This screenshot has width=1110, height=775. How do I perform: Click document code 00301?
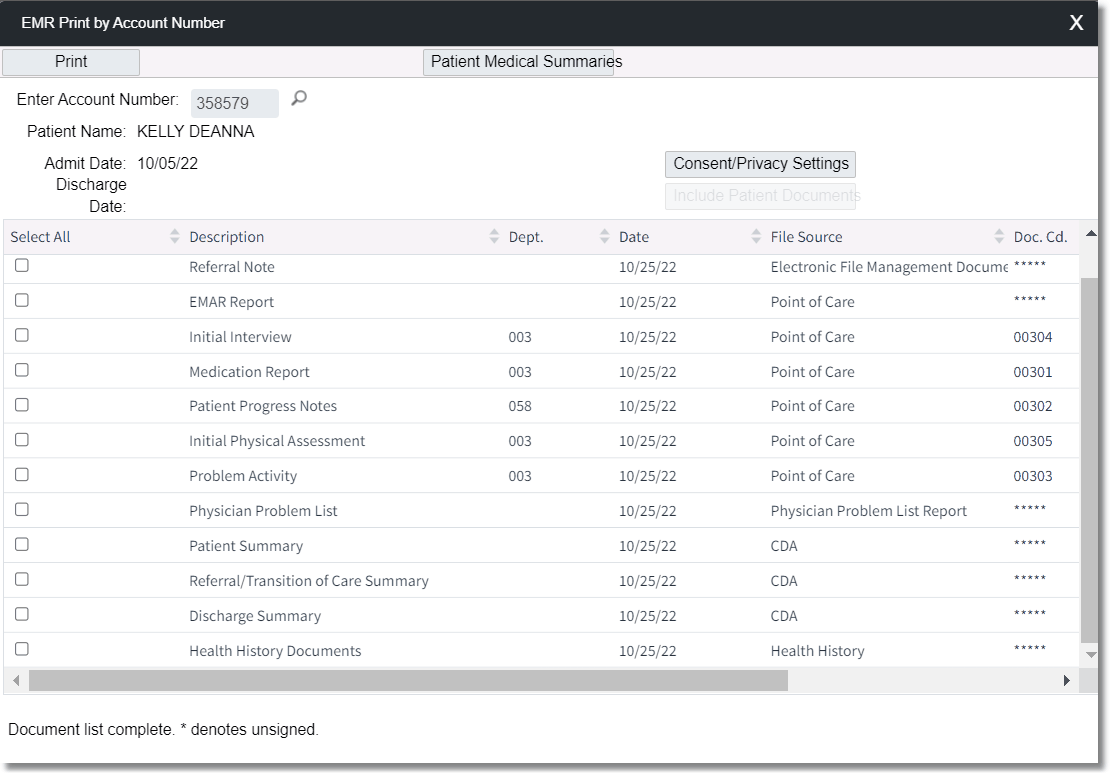click(1033, 372)
